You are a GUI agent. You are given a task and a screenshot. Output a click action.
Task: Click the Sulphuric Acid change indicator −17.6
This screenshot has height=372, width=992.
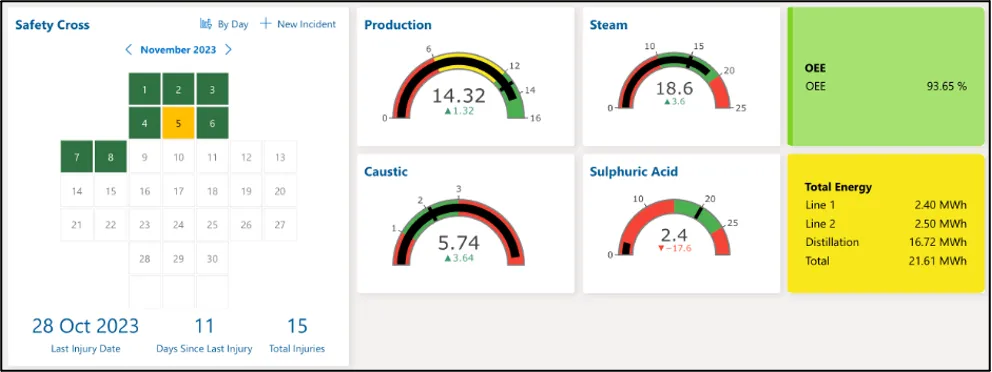click(x=674, y=248)
